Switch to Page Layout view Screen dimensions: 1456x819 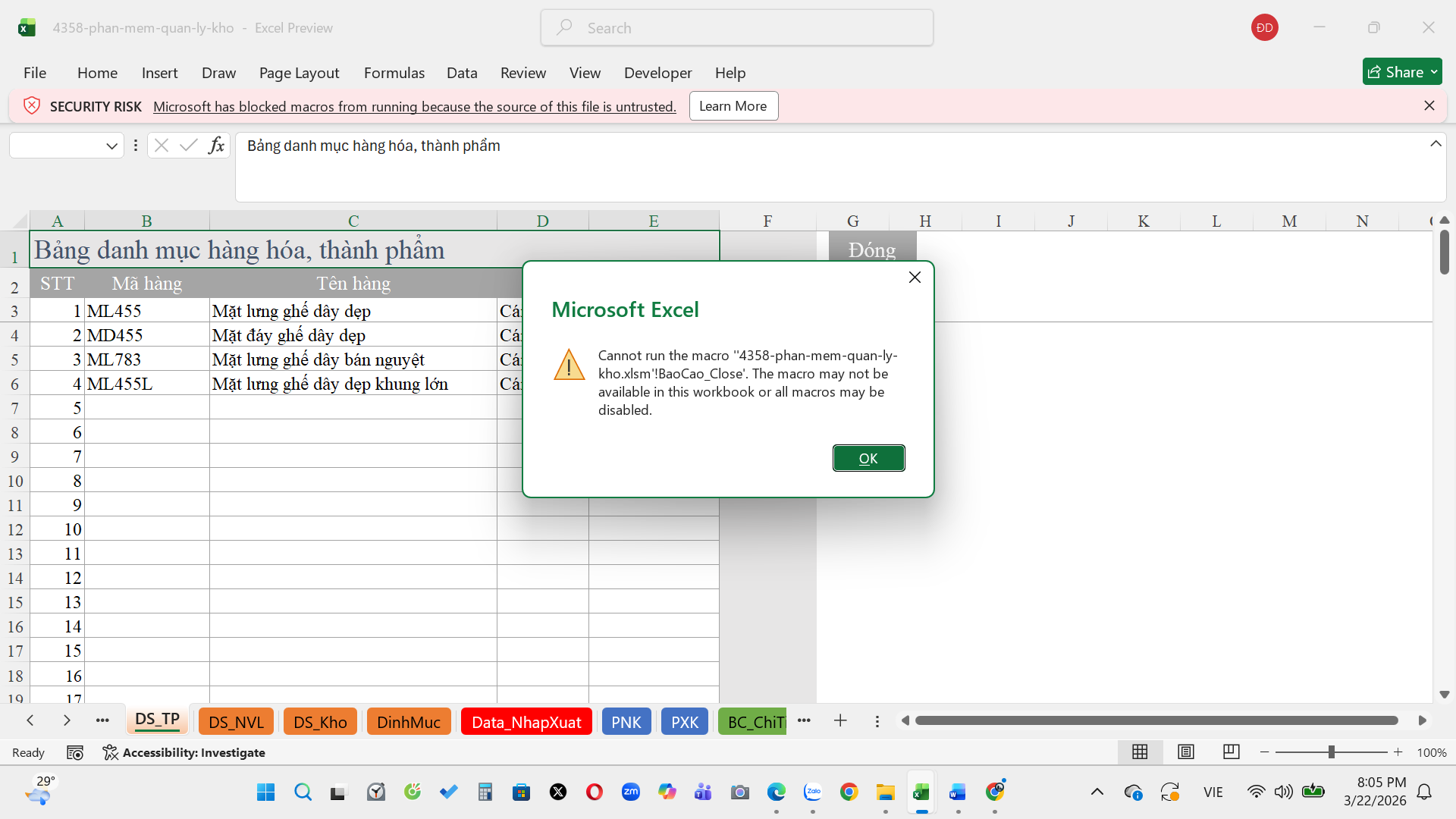[x=1185, y=752]
